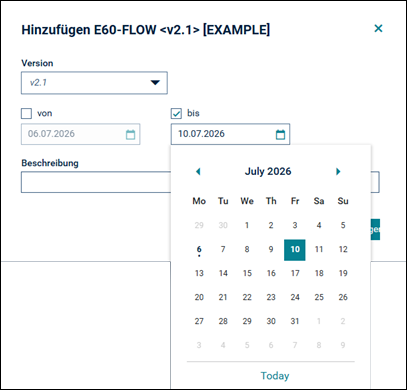
Task: Click the Today link in calendar
Action: [275, 376]
